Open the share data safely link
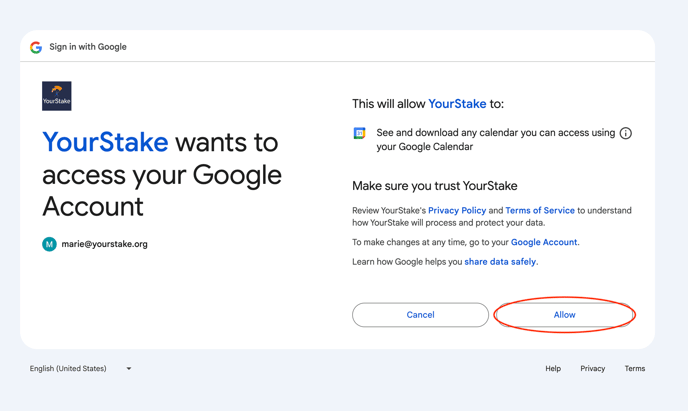The height and width of the screenshot is (411, 688). (x=500, y=262)
